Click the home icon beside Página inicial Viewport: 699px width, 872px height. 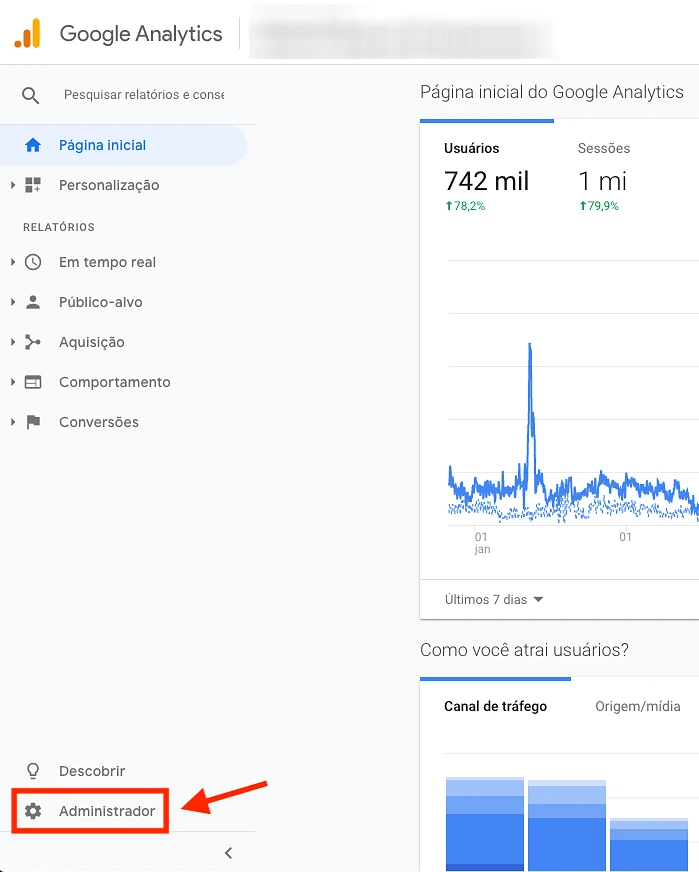[33, 145]
